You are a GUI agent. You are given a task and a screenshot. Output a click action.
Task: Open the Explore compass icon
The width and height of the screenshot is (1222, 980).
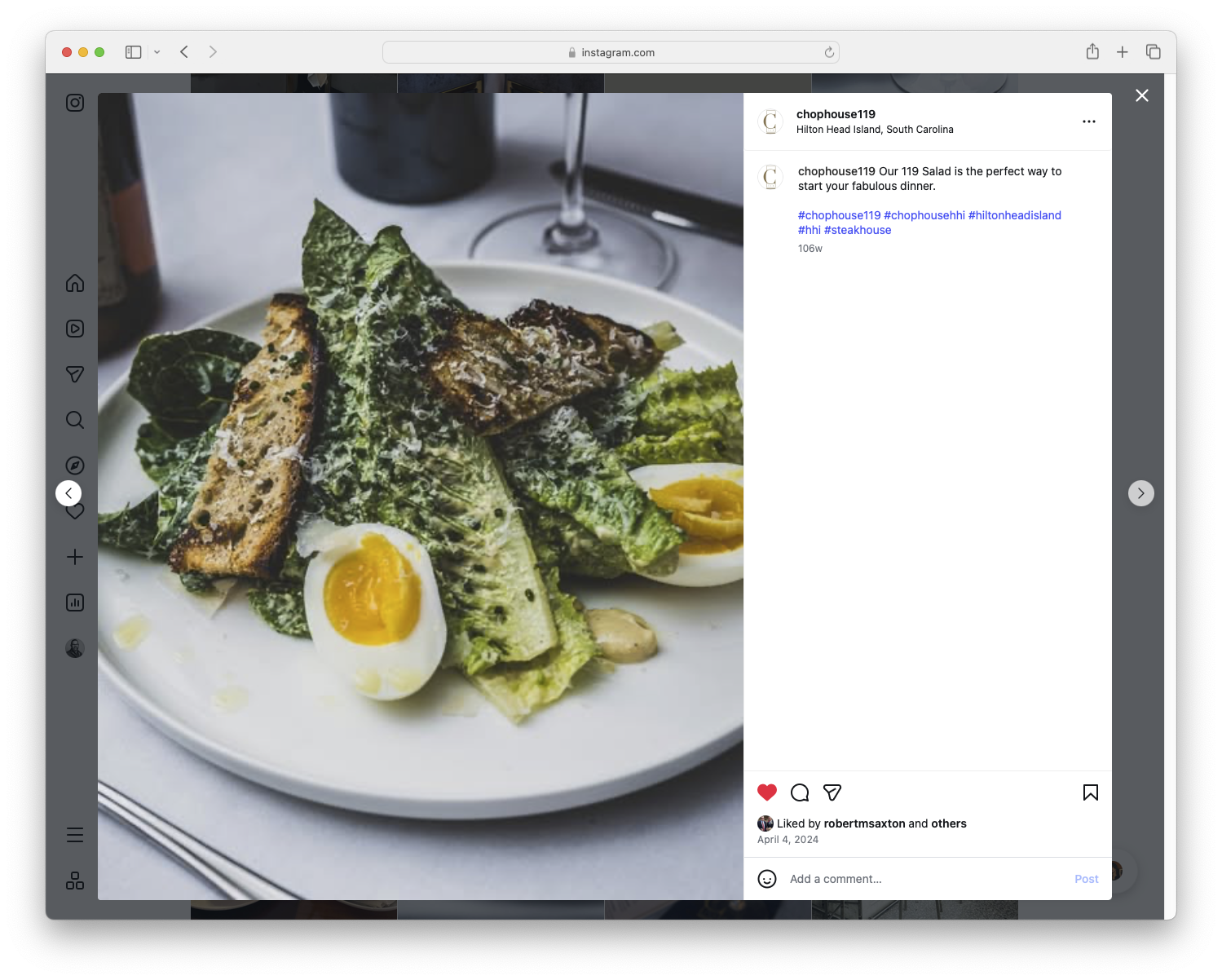pos(74,465)
